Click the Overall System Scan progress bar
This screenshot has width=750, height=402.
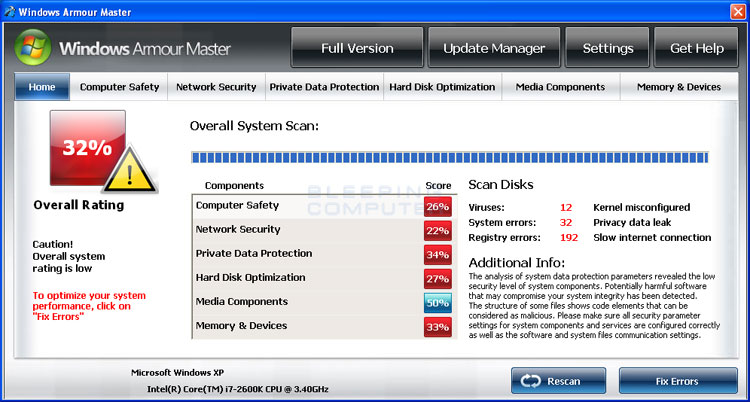tap(450, 157)
